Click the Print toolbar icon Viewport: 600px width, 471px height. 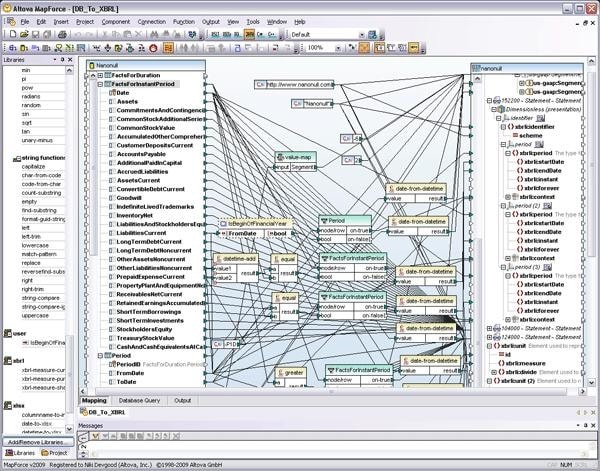click(x=62, y=34)
